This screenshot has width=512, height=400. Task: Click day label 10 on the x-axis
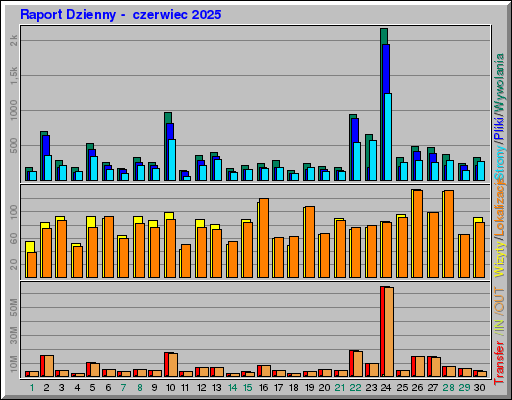170,388
